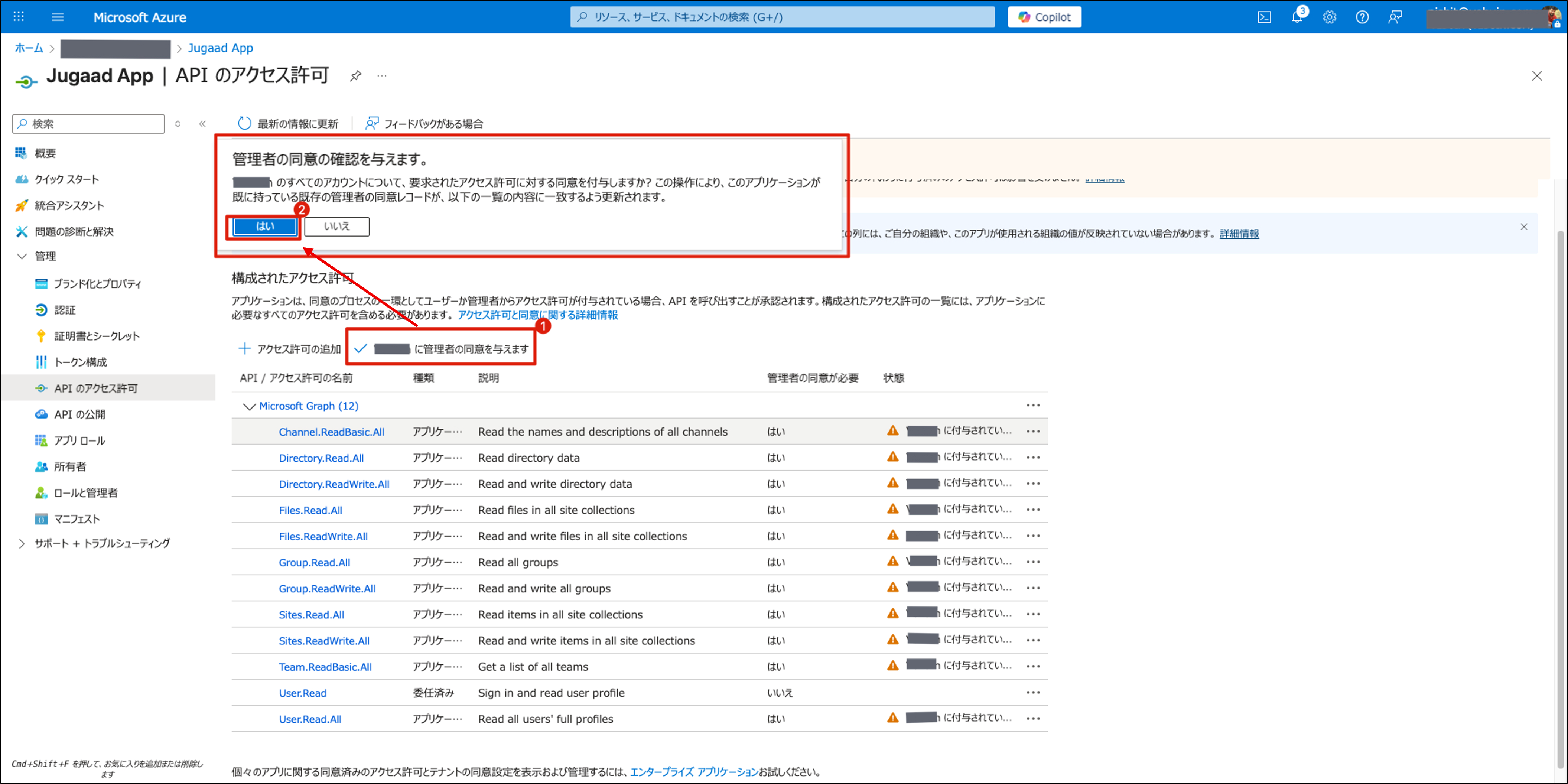The image size is (1568, 784).
Task: Pin the Jugaad App blade
Action: (x=355, y=76)
